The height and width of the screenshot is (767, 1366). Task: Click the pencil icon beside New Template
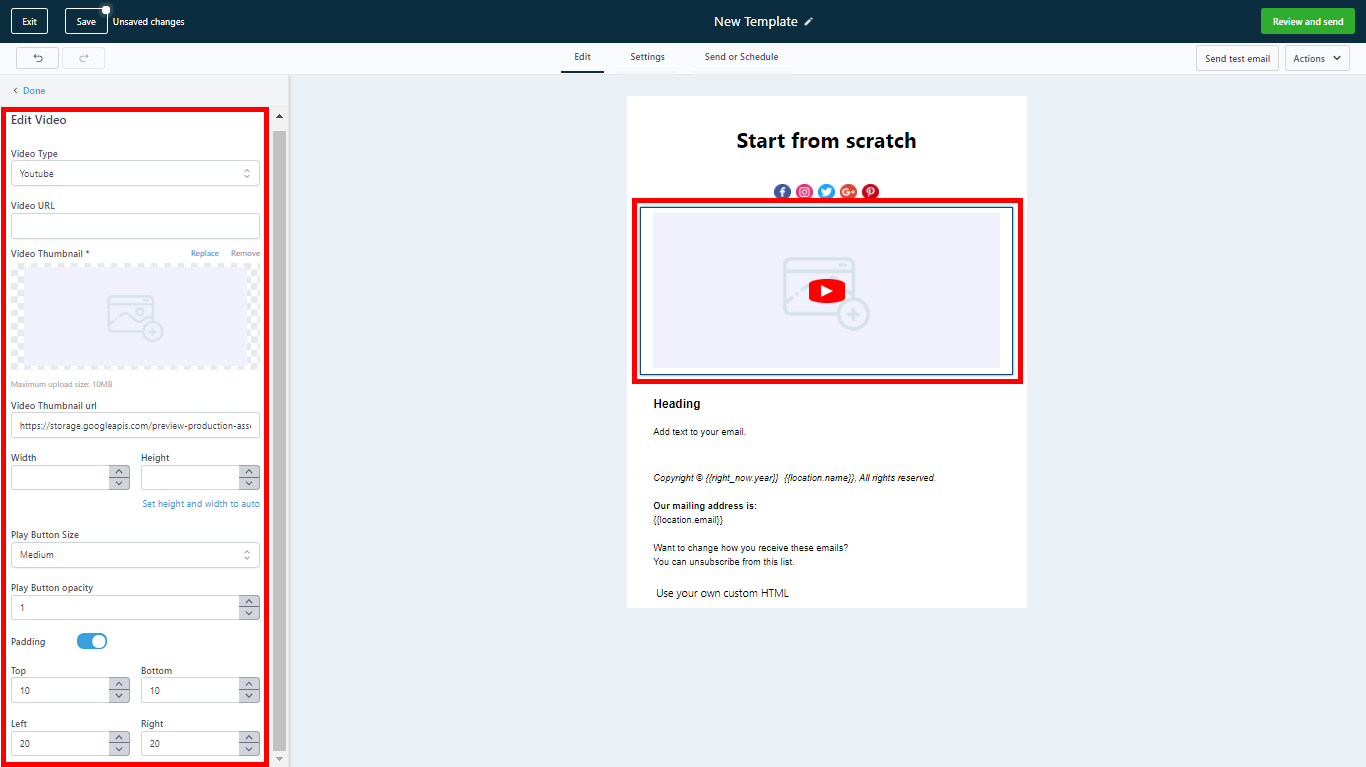coord(809,22)
